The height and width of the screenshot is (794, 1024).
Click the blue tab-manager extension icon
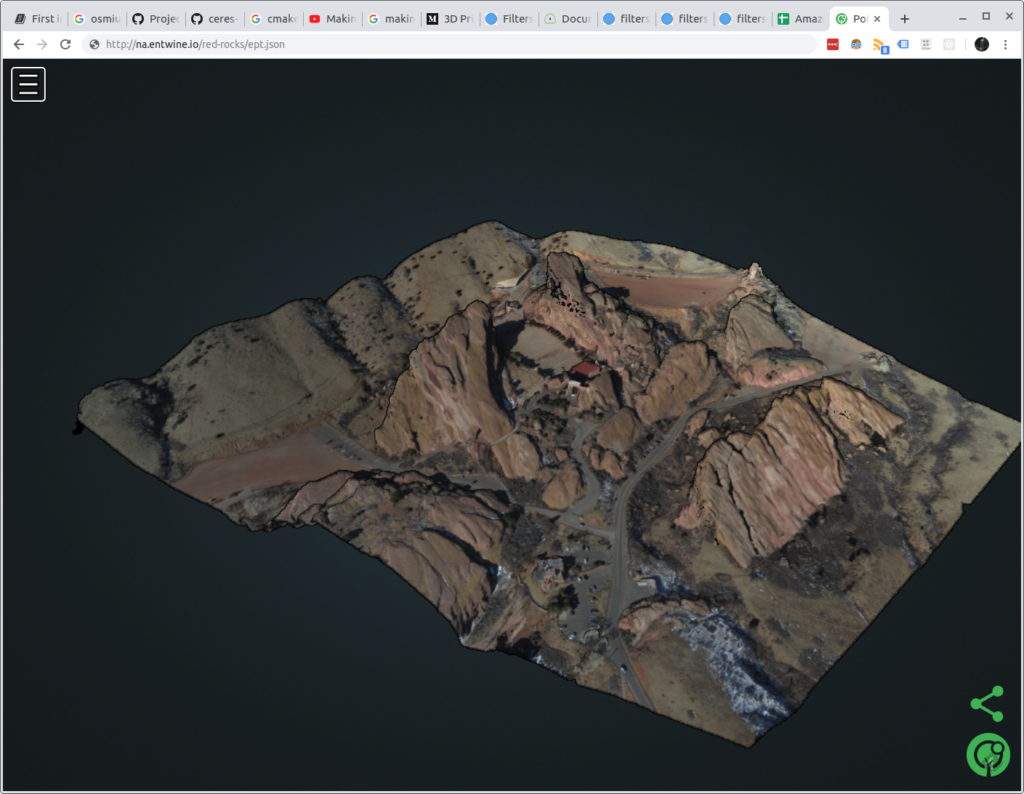pos(903,44)
